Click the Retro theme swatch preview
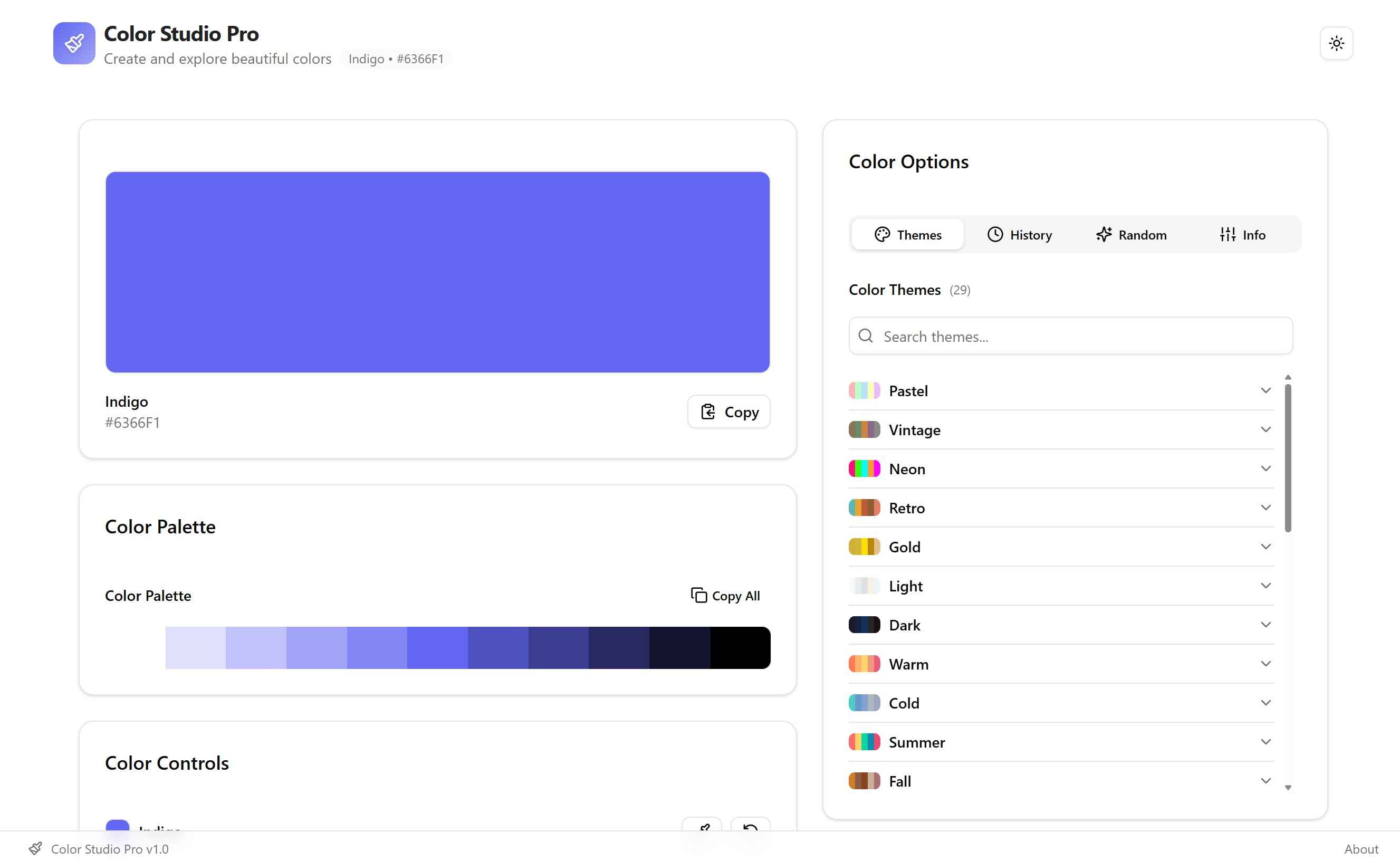This screenshot has width=1400, height=861. point(864,508)
